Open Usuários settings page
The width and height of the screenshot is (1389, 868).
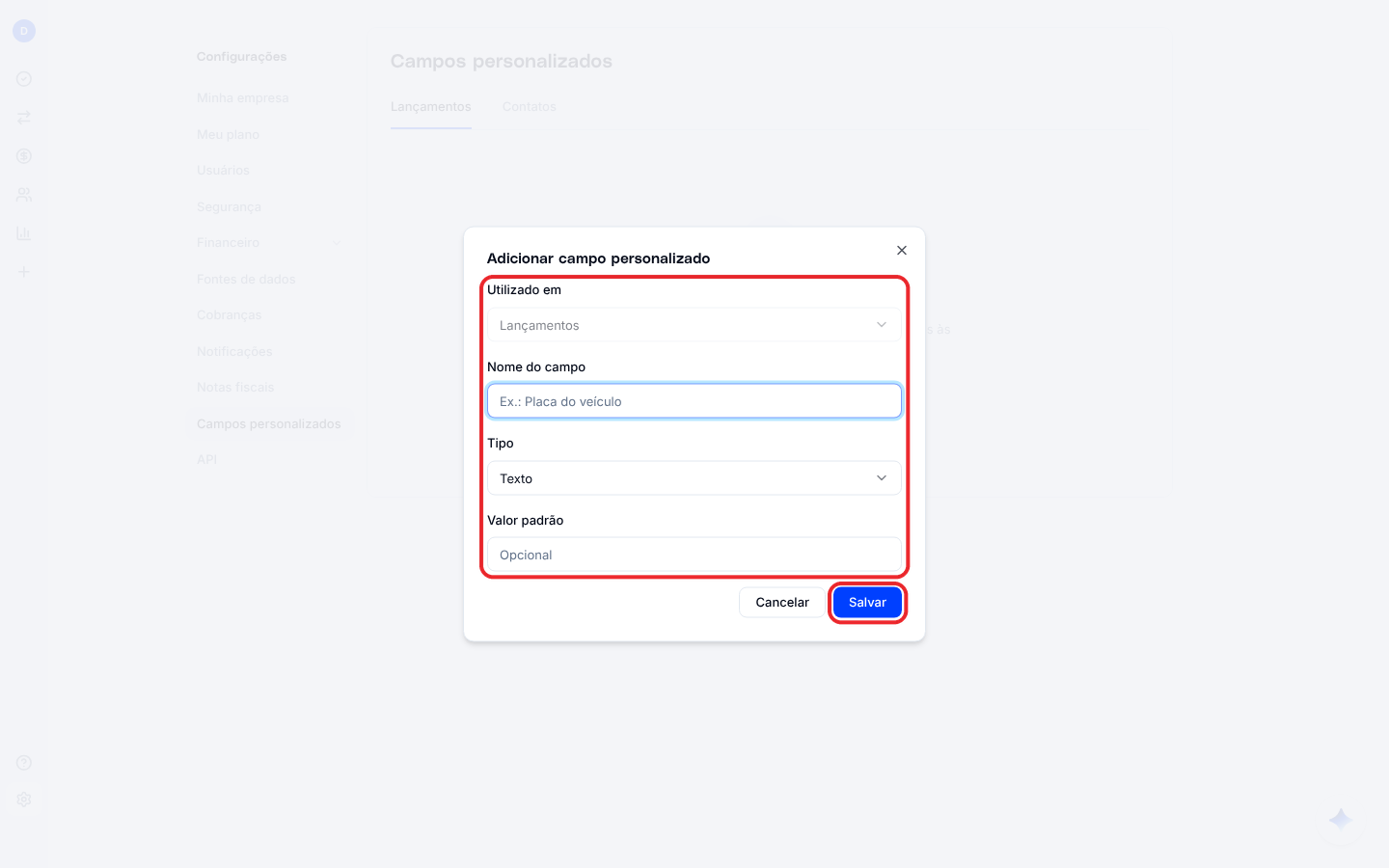224,171
